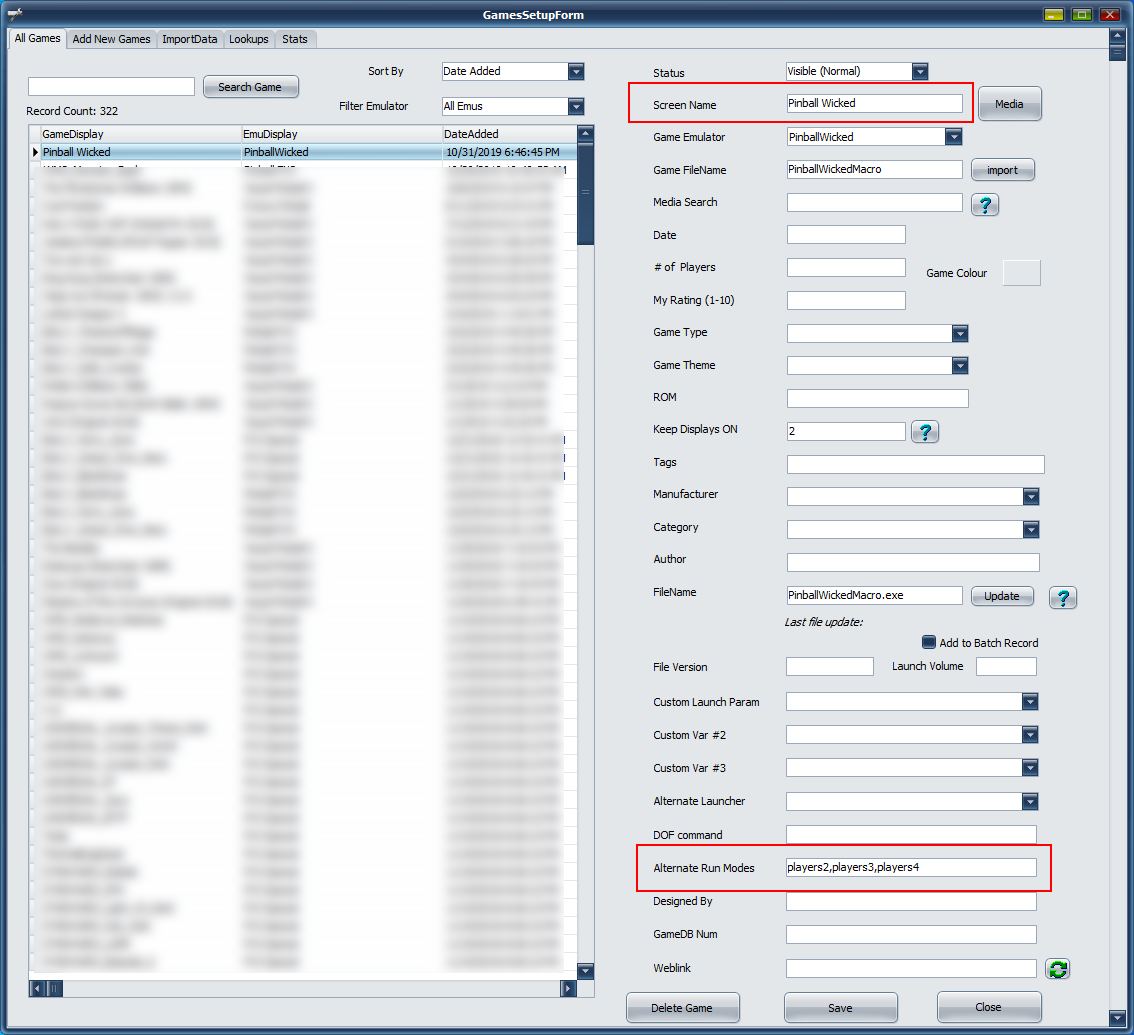
Task: Open the ImportData tab
Action: [190, 39]
